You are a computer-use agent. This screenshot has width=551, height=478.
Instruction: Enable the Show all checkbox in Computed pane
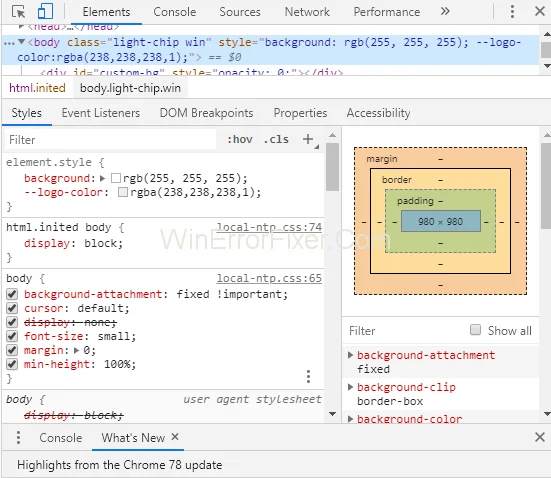[x=475, y=330]
